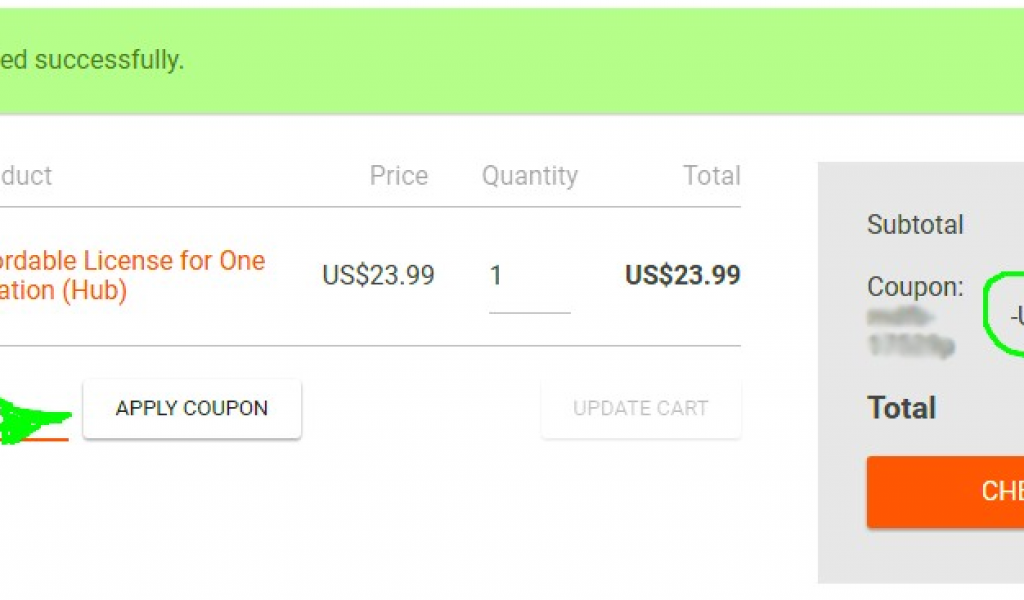The height and width of the screenshot is (600, 1024).
Task: Select the Total column header in the table
Action: (x=712, y=176)
